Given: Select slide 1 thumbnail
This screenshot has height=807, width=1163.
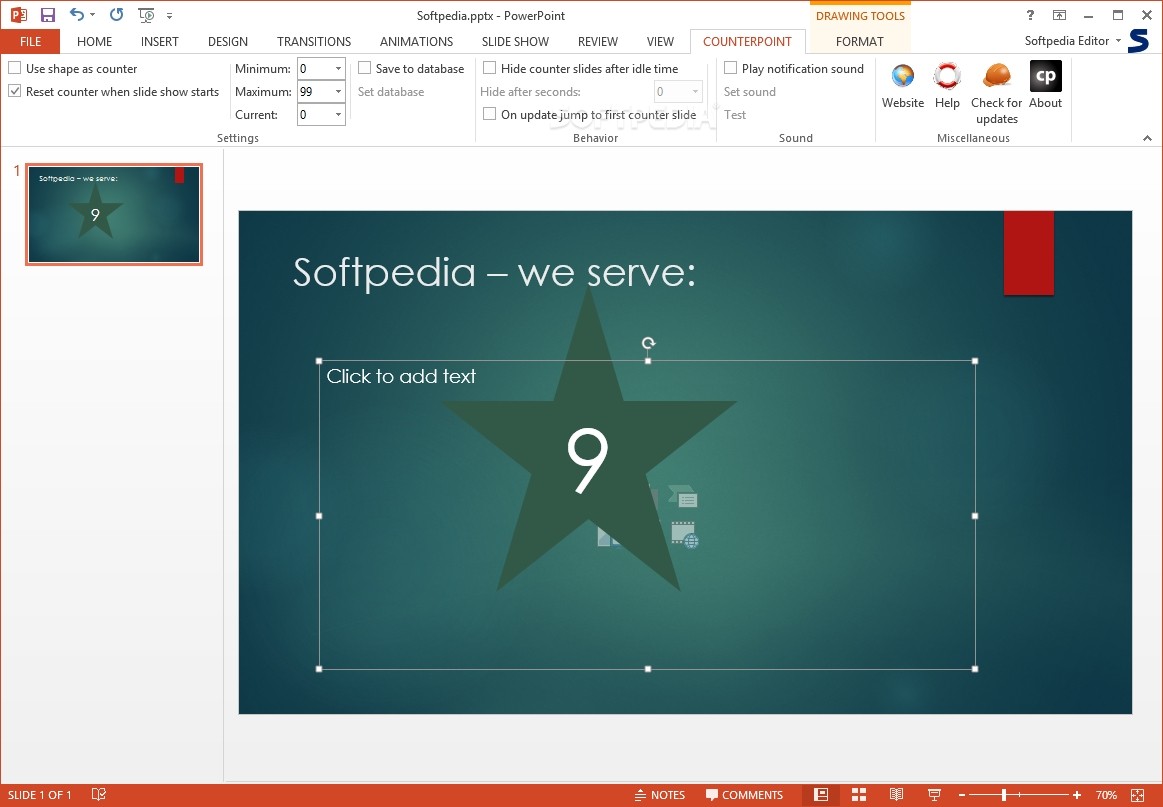Looking at the screenshot, I should [x=113, y=214].
